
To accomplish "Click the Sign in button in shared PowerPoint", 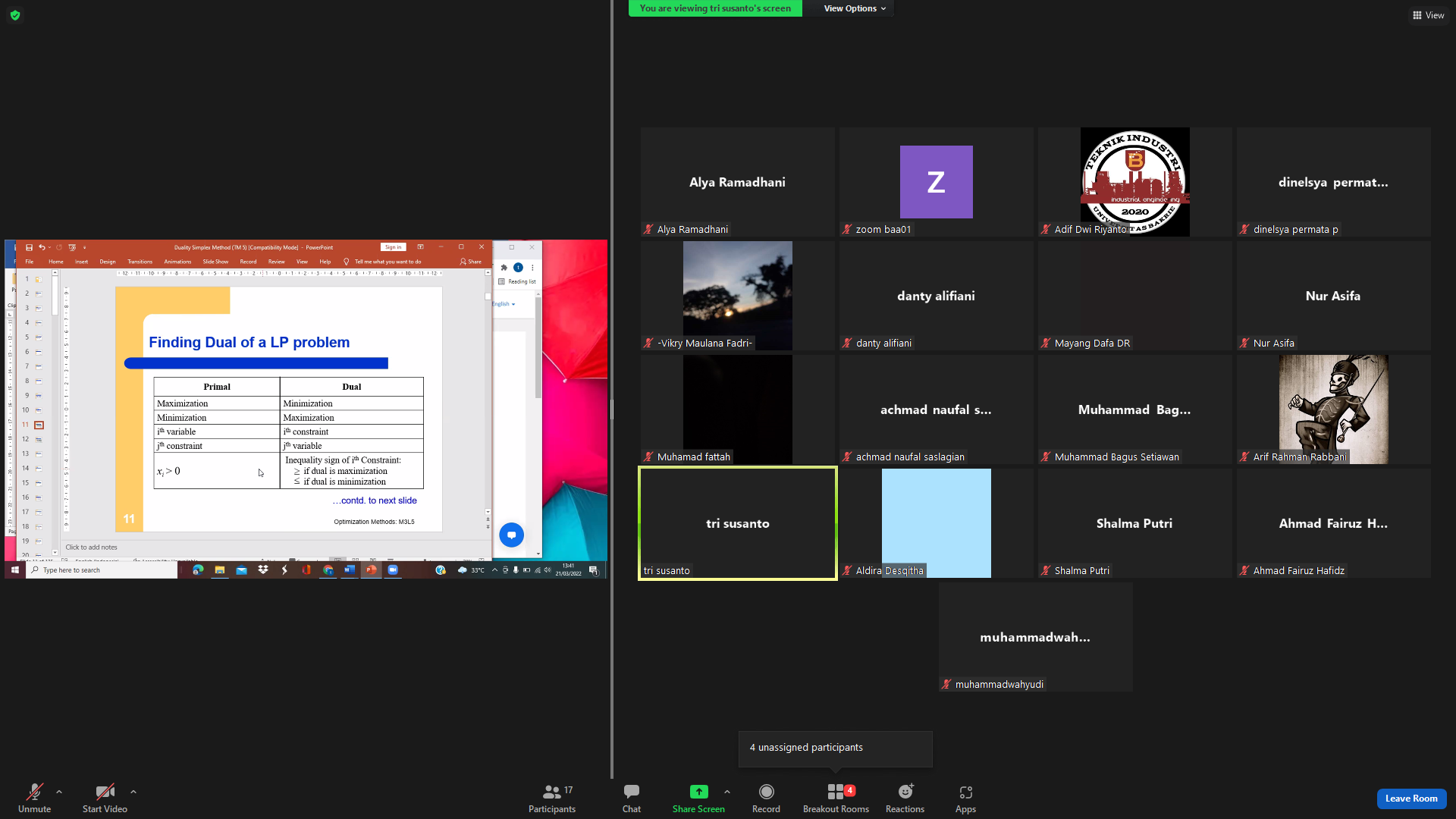I will click(x=393, y=247).
